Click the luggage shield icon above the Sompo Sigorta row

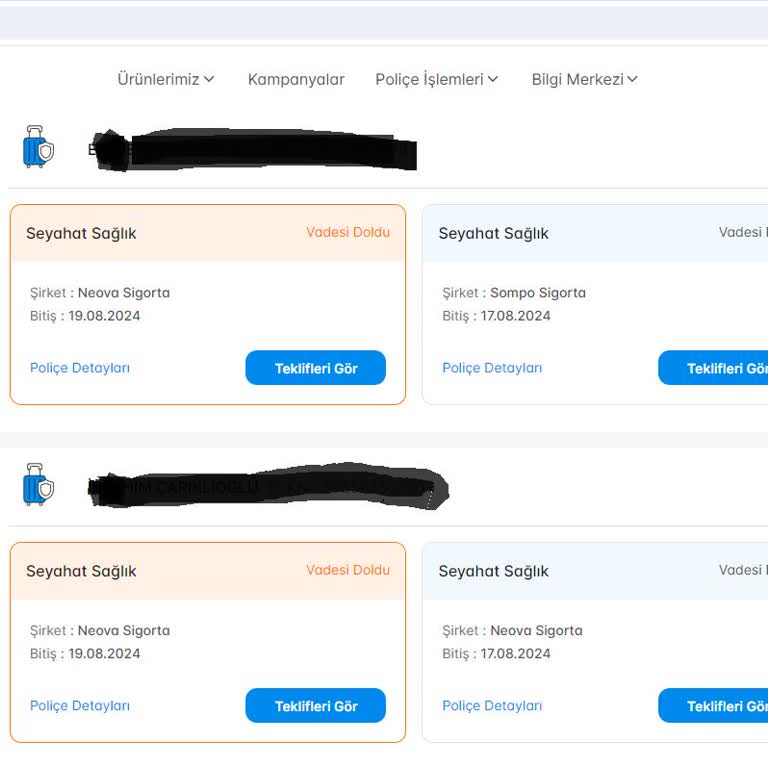coord(38,146)
